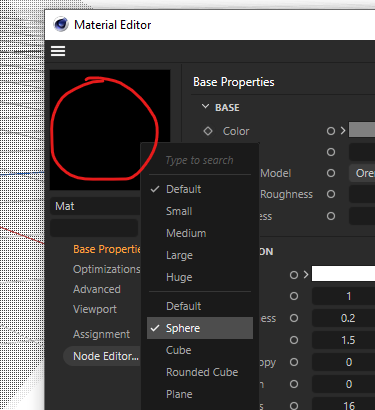Click the circle port beside value 1
The width and height of the screenshot is (375, 410).
[294, 296]
